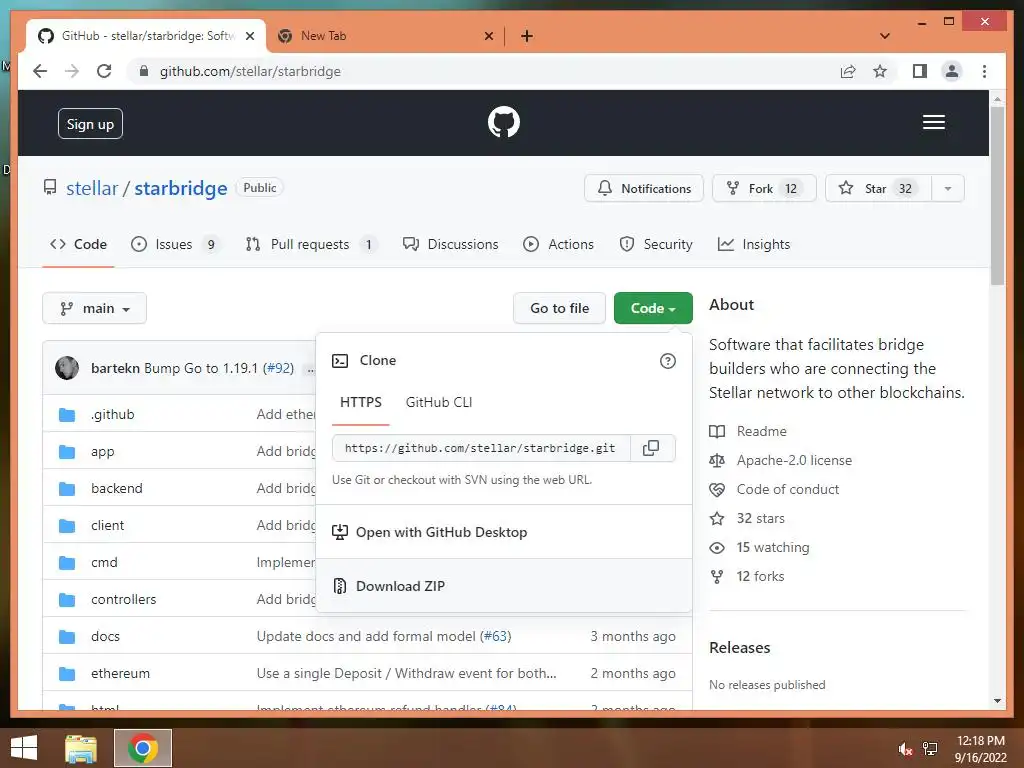Open the tab search chevron
Image resolution: width=1024 pixels, height=768 pixels.
pyautogui.click(x=885, y=36)
